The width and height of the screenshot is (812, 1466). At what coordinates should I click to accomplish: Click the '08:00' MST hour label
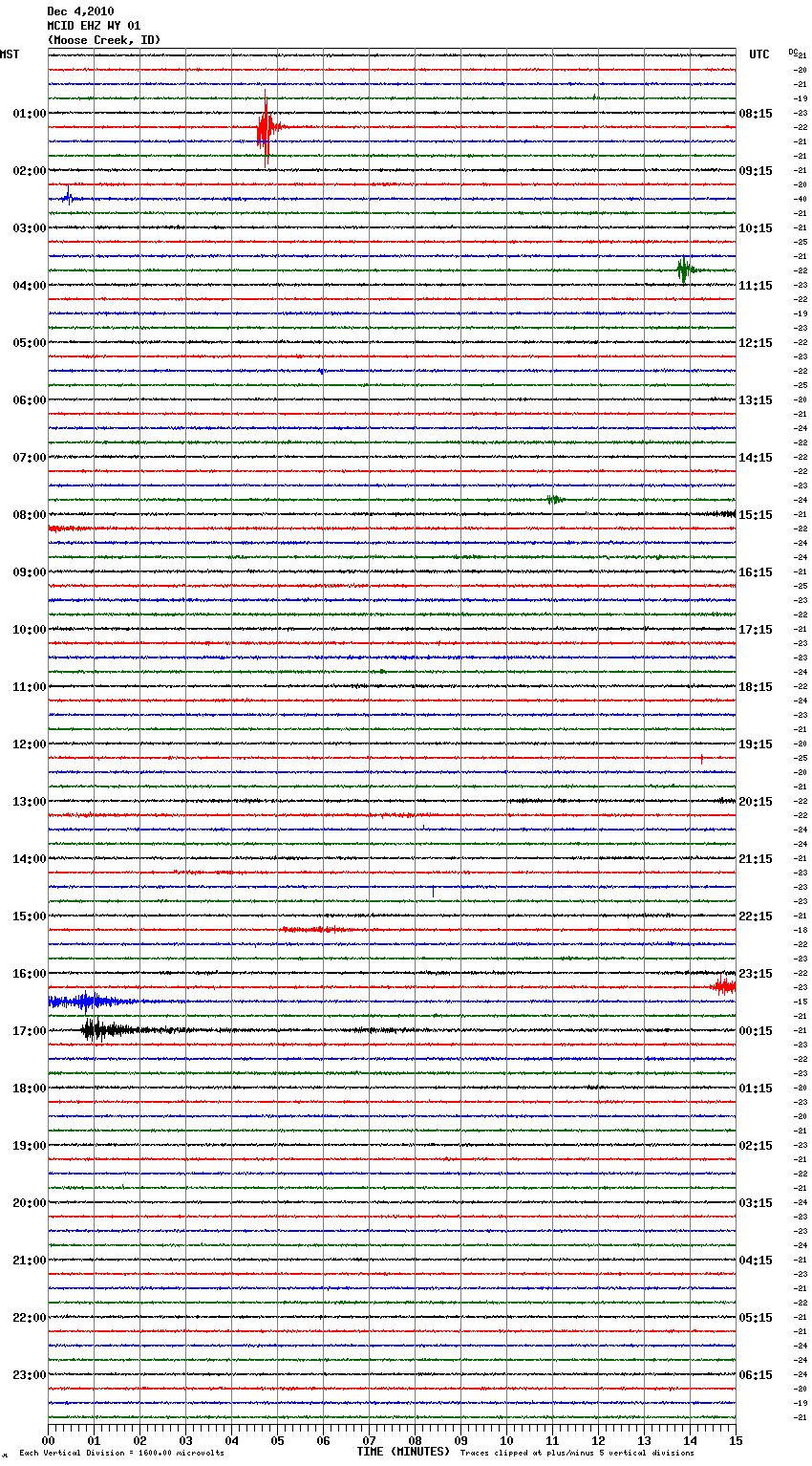click(29, 515)
